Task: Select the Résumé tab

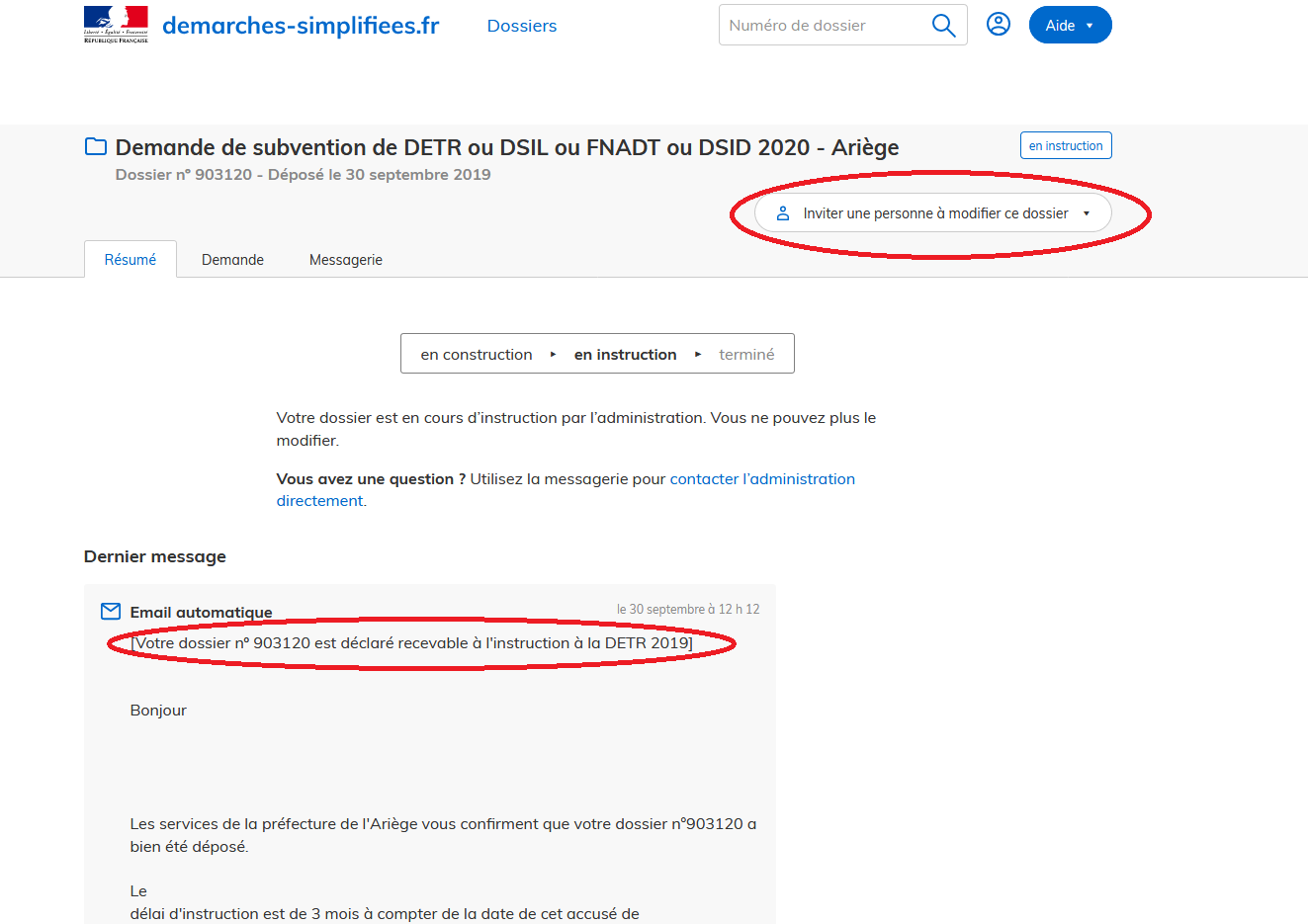Action: pos(130,259)
